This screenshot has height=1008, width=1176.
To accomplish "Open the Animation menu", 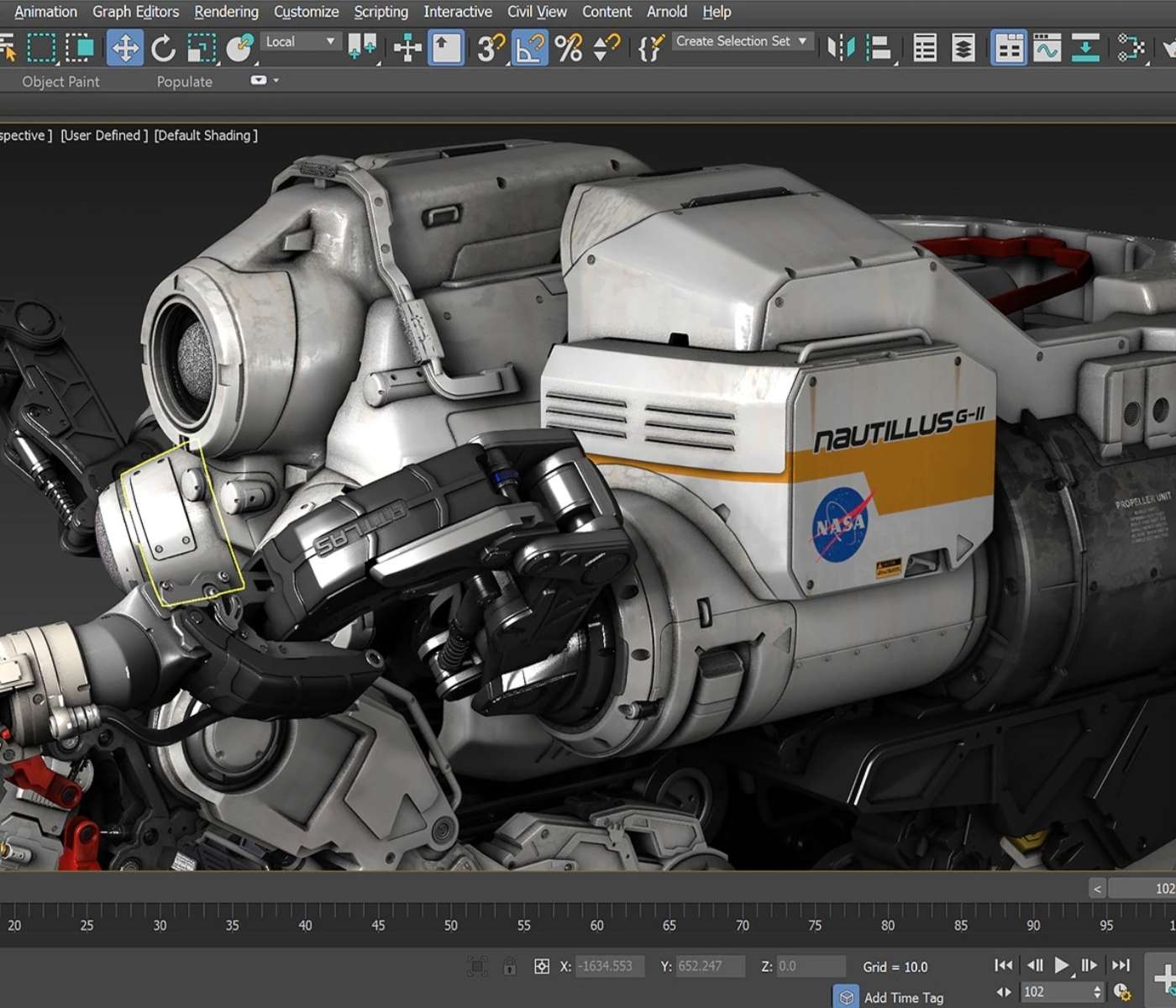I will point(45,12).
